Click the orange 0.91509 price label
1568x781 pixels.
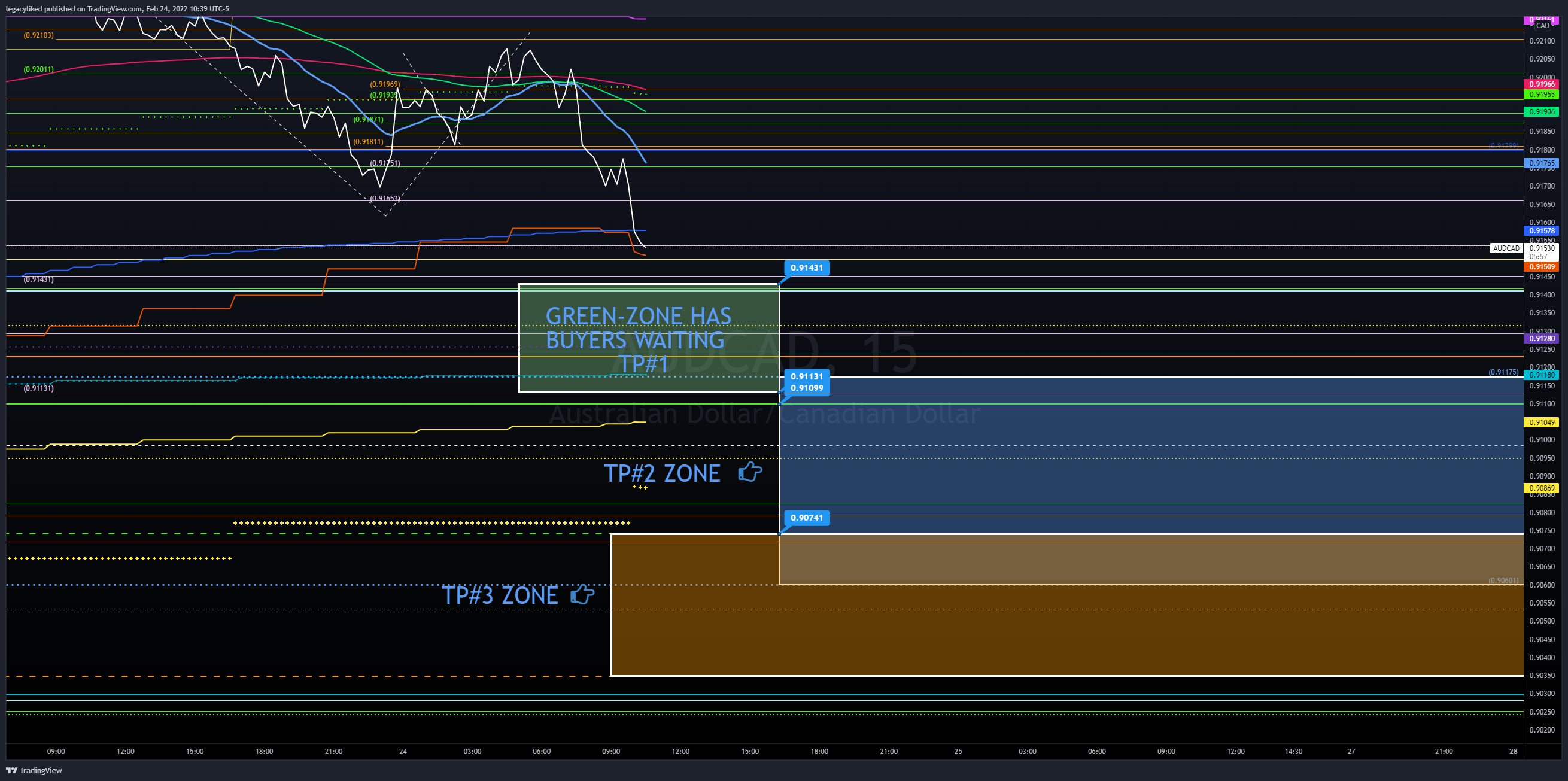pyautogui.click(x=1542, y=267)
